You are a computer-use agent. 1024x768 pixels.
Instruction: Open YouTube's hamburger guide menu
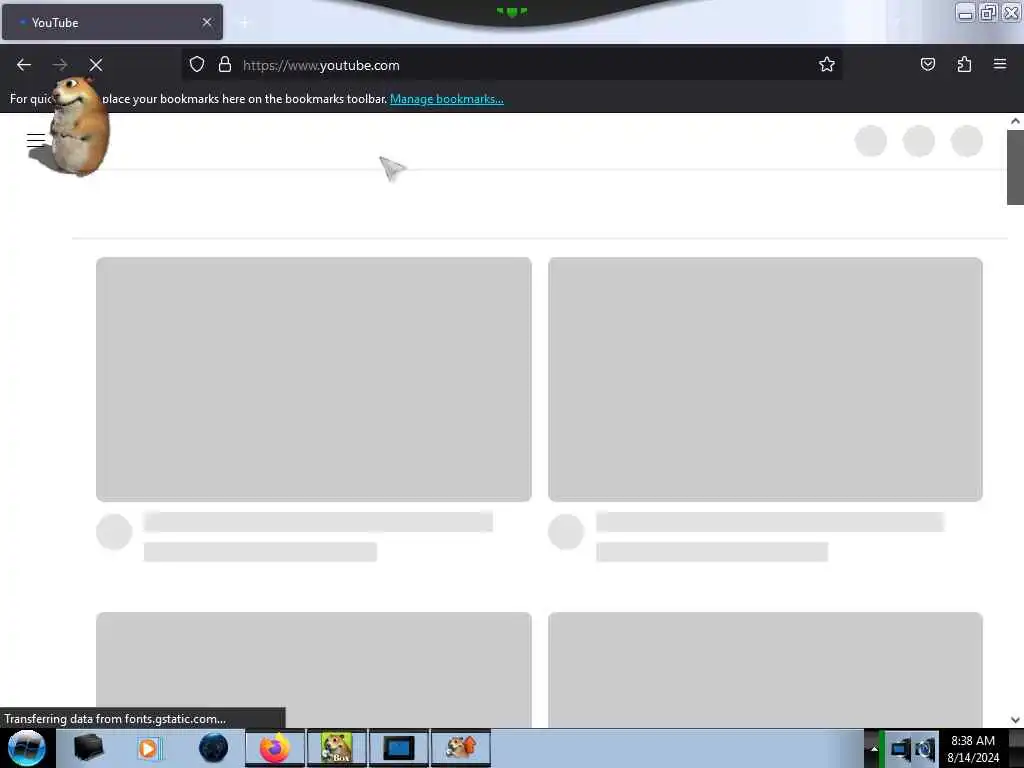(x=36, y=140)
